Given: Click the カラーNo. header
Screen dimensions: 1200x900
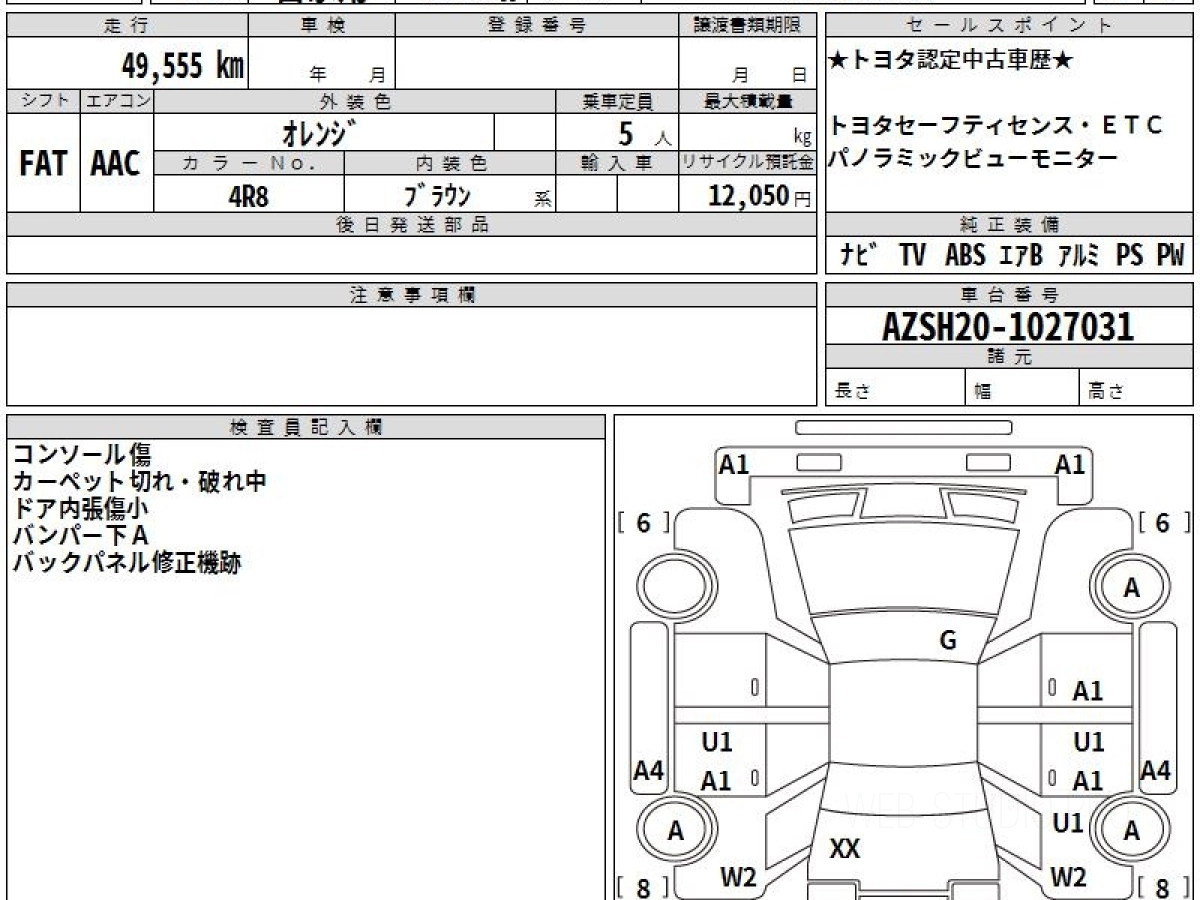Looking at the screenshot, I should click(249, 163).
